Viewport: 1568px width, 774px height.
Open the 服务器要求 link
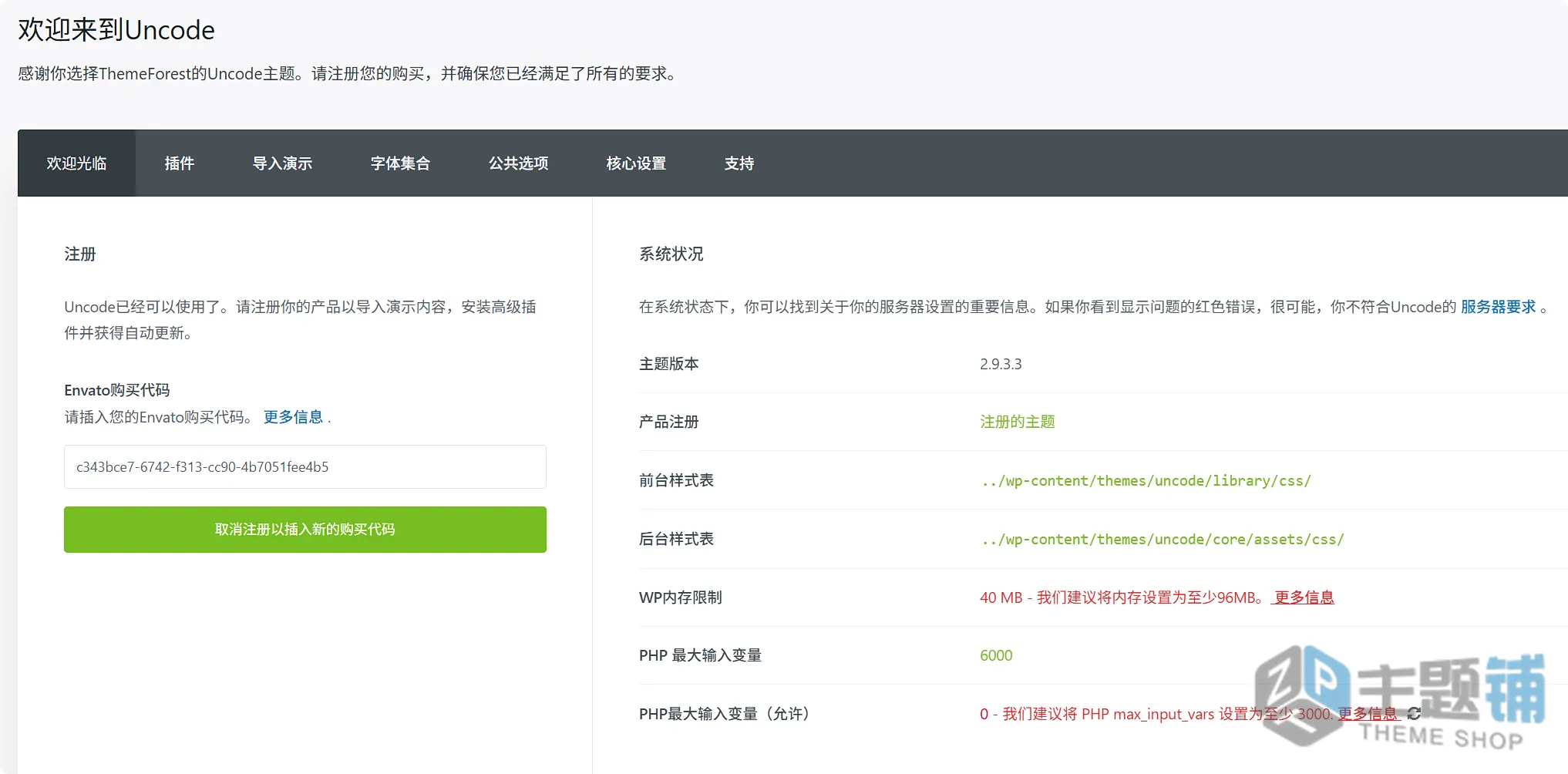(1498, 307)
